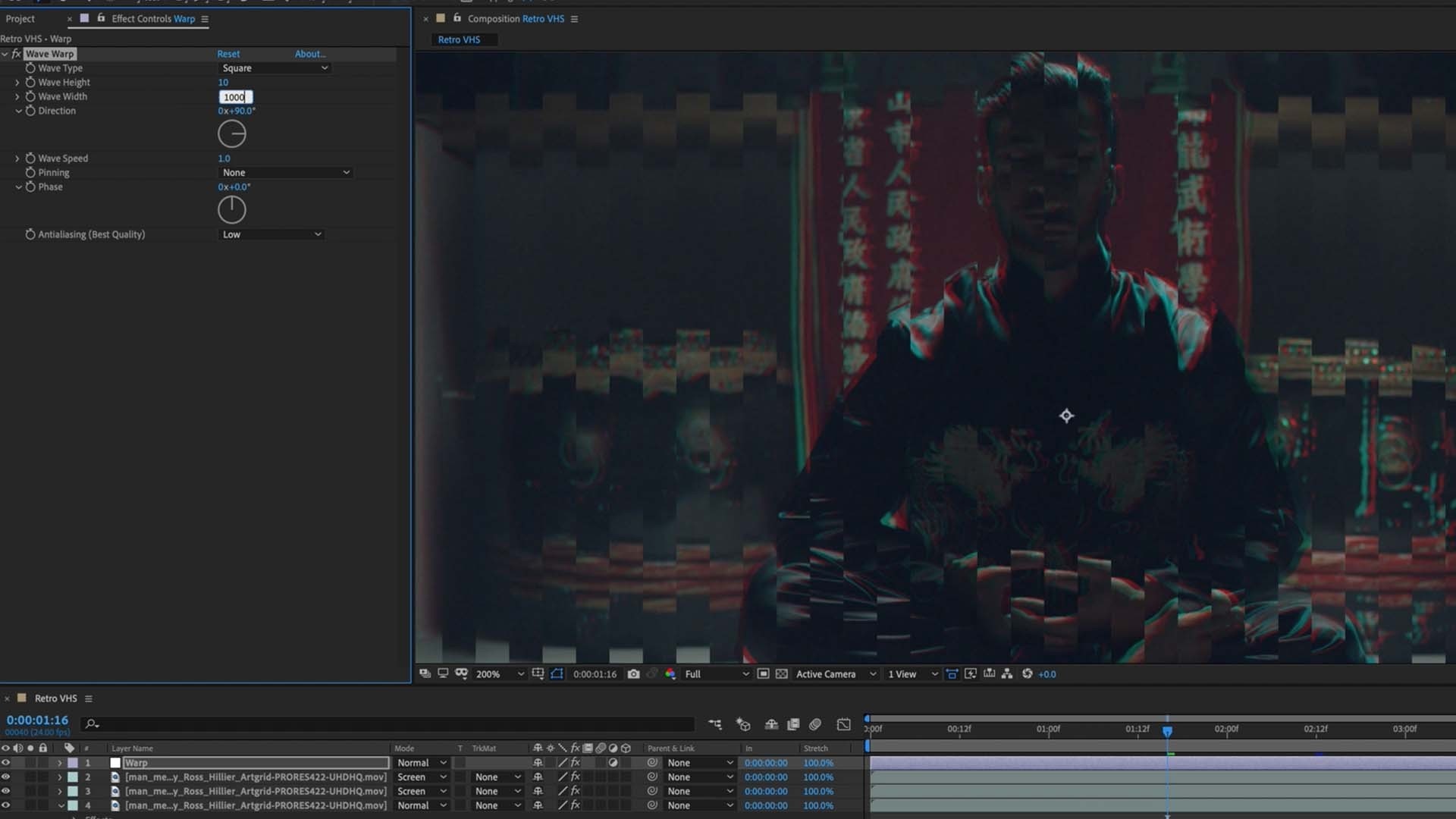Toggle mask and shape path visibility
The width and height of the screenshot is (1456, 819).
click(557, 673)
